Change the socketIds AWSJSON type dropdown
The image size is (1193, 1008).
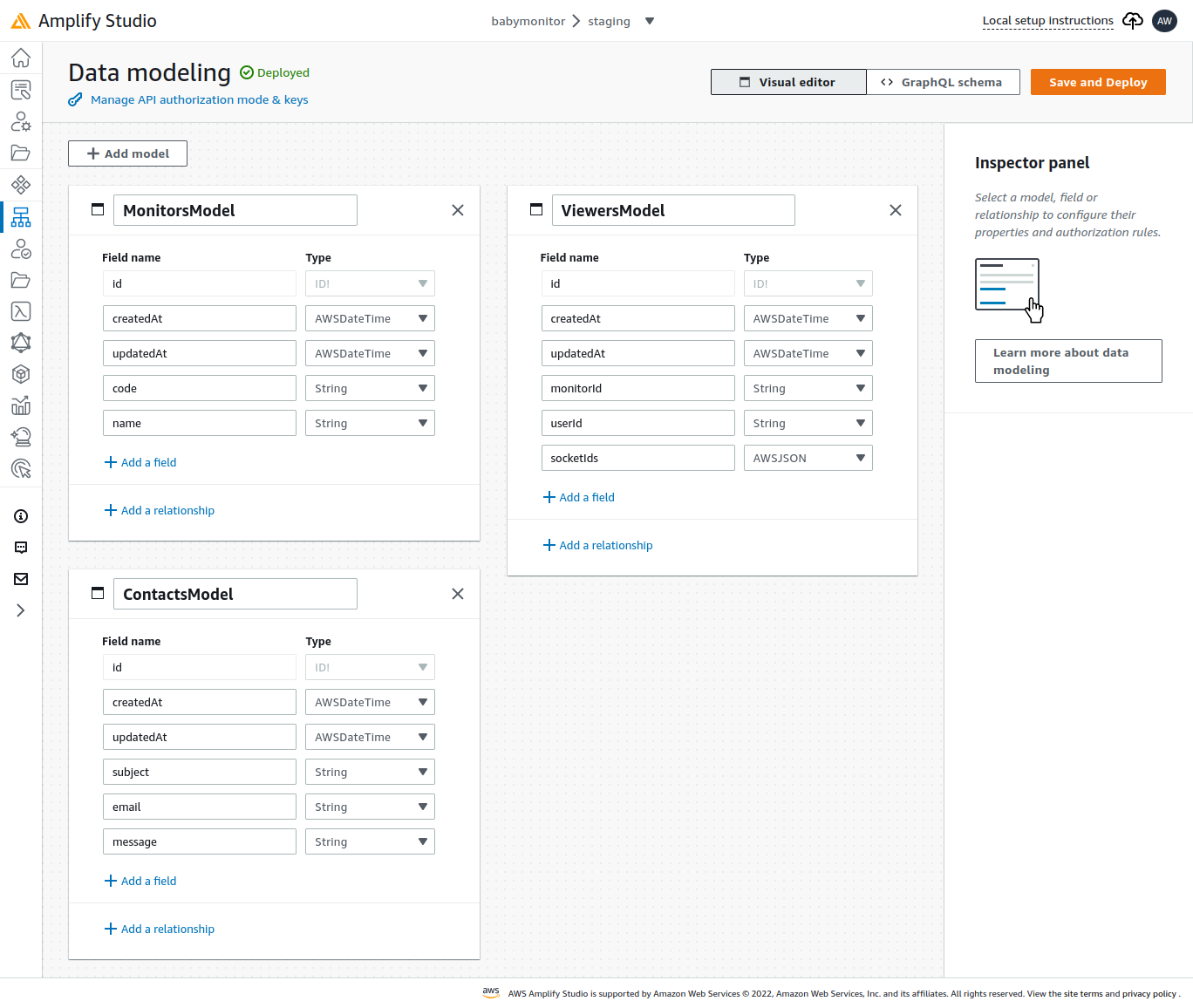[808, 457]
